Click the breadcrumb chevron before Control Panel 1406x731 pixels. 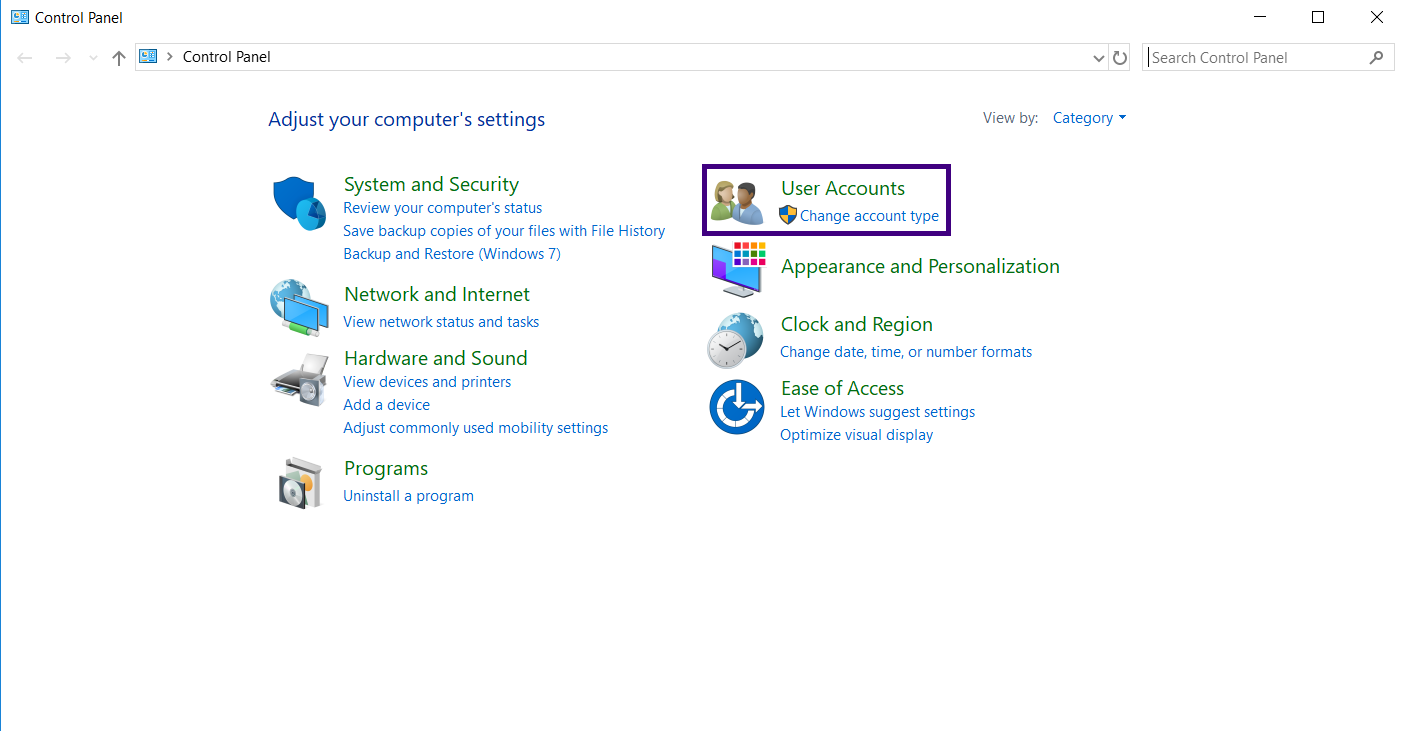click(x=170, y=57)
